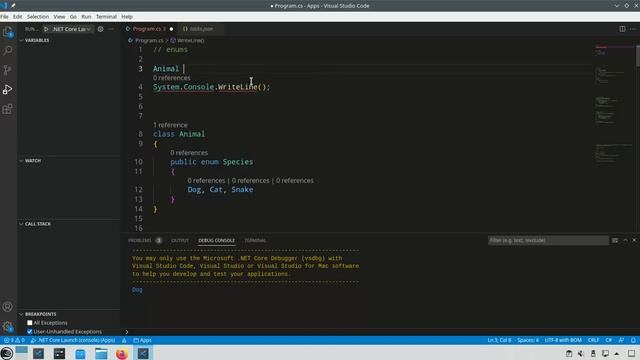The image size is (640, 360).
Task: Click the flame icon in the status bar
Action: (124, 340)
